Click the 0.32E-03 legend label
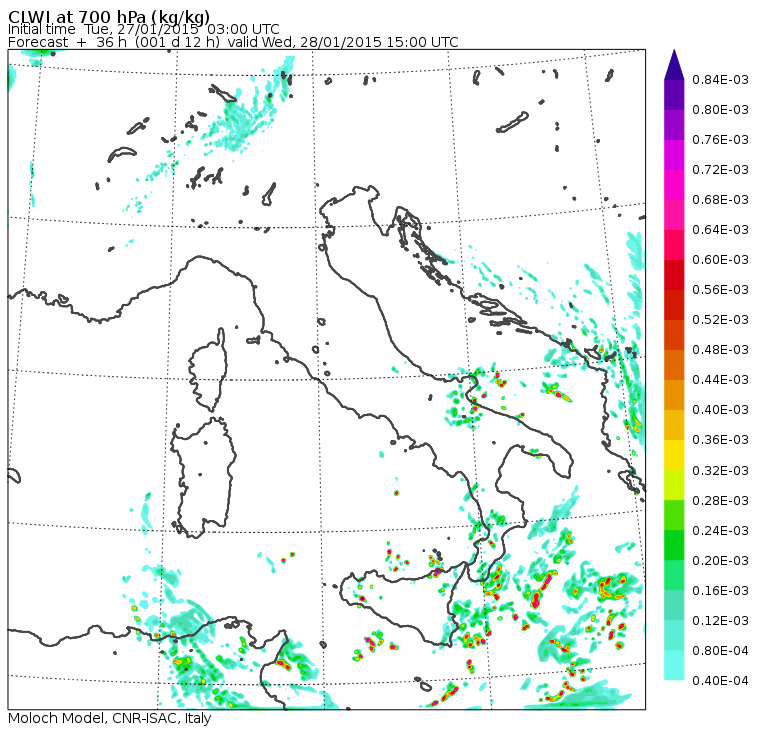 point(720,471)
